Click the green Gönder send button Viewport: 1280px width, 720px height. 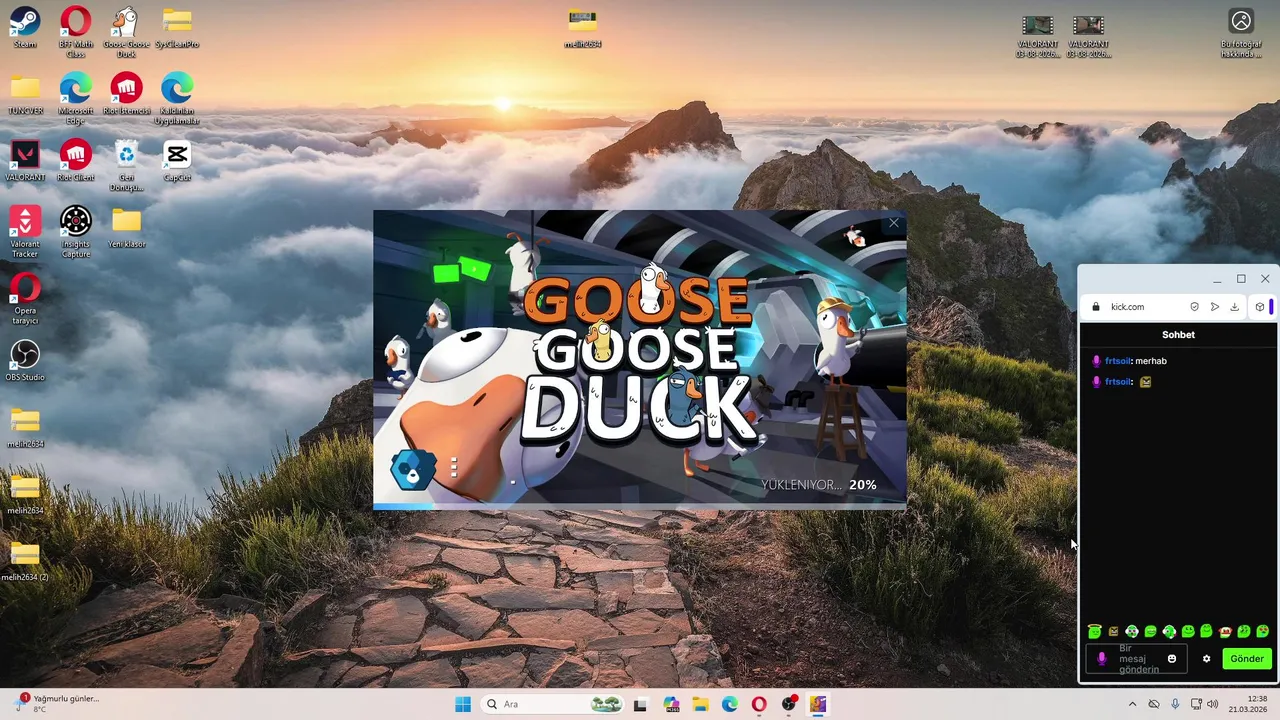pyautogui.click(x=1247, y=659)
